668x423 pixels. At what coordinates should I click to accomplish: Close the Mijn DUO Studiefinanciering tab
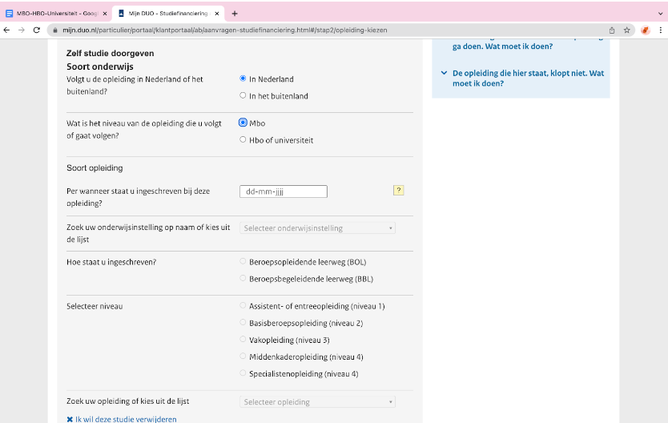pyautogui.click(x=217, y=13)
